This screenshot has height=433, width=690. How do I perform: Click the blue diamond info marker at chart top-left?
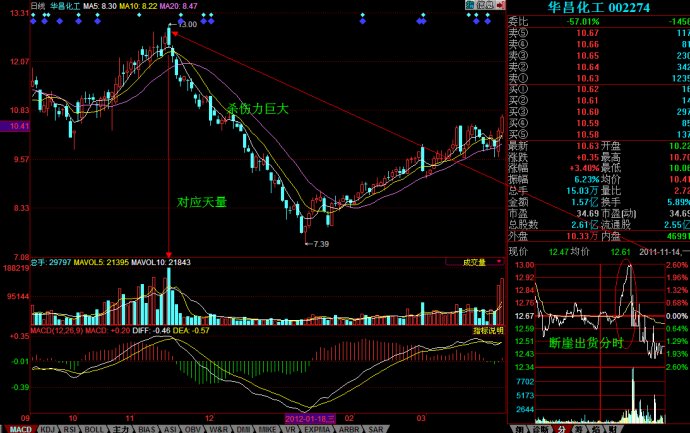coord(33,20)
